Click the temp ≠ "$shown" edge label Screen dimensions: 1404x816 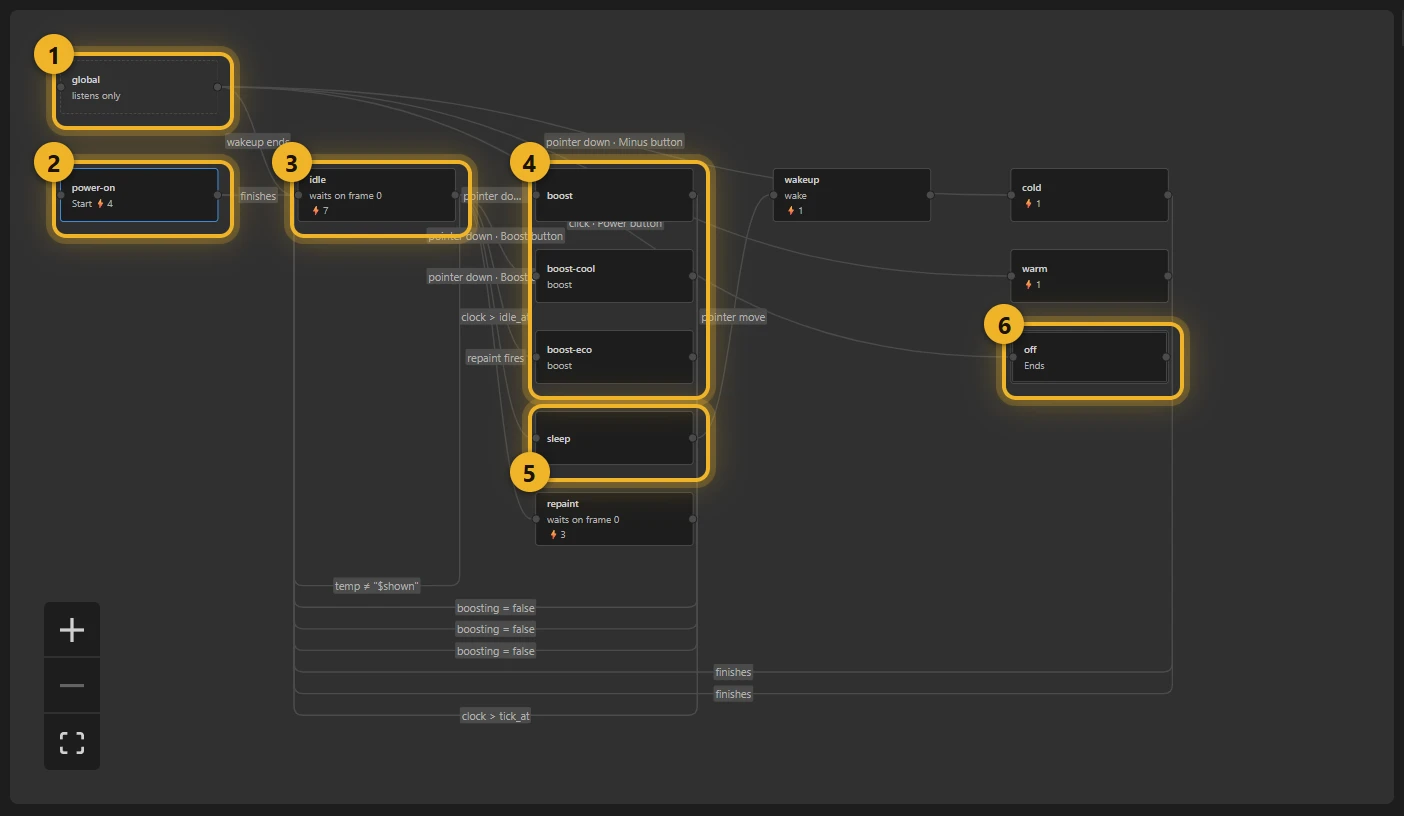[376, 586]
